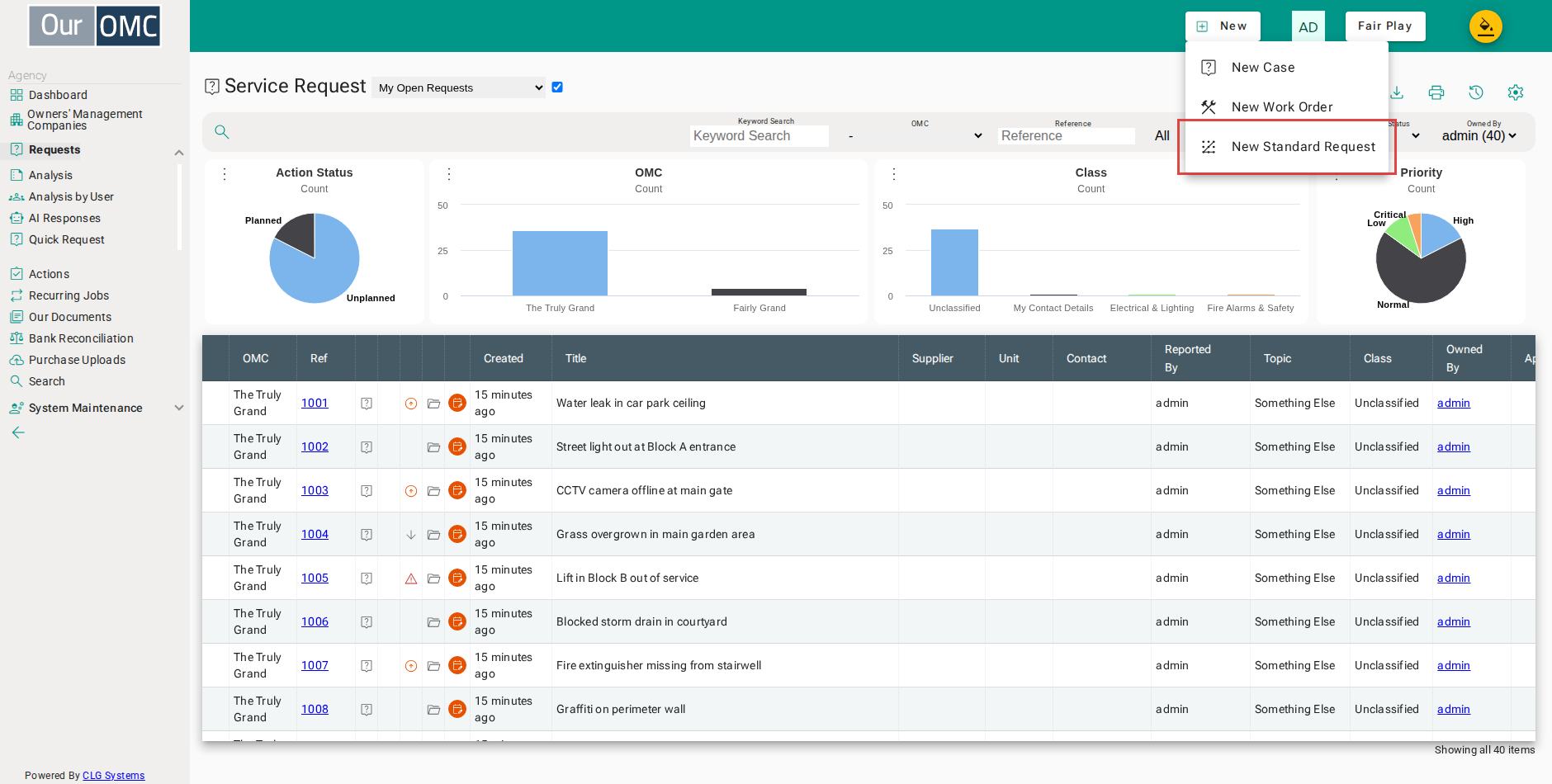Open the Owned By admin (40) dropdown
This screenshot has height=784, width=1552.
click(1479, 136)
